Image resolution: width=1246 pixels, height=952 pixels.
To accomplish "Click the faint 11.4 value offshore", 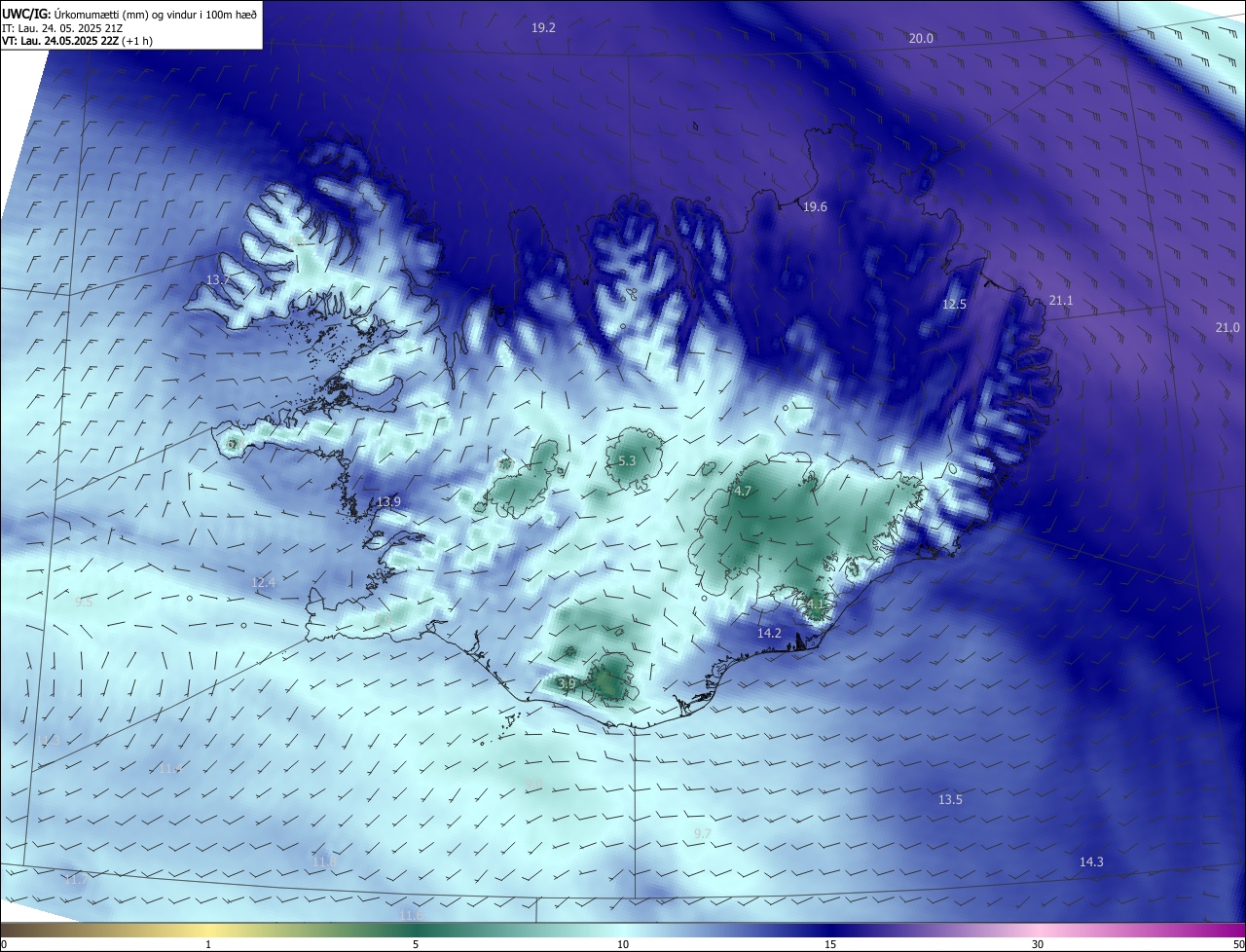I will 168,769.
